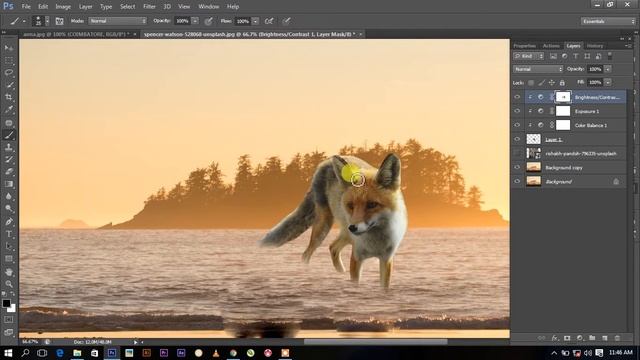Screen dimensions: 640x360
Task: Open the brush Mode dropdown
Action: [118, 21]
